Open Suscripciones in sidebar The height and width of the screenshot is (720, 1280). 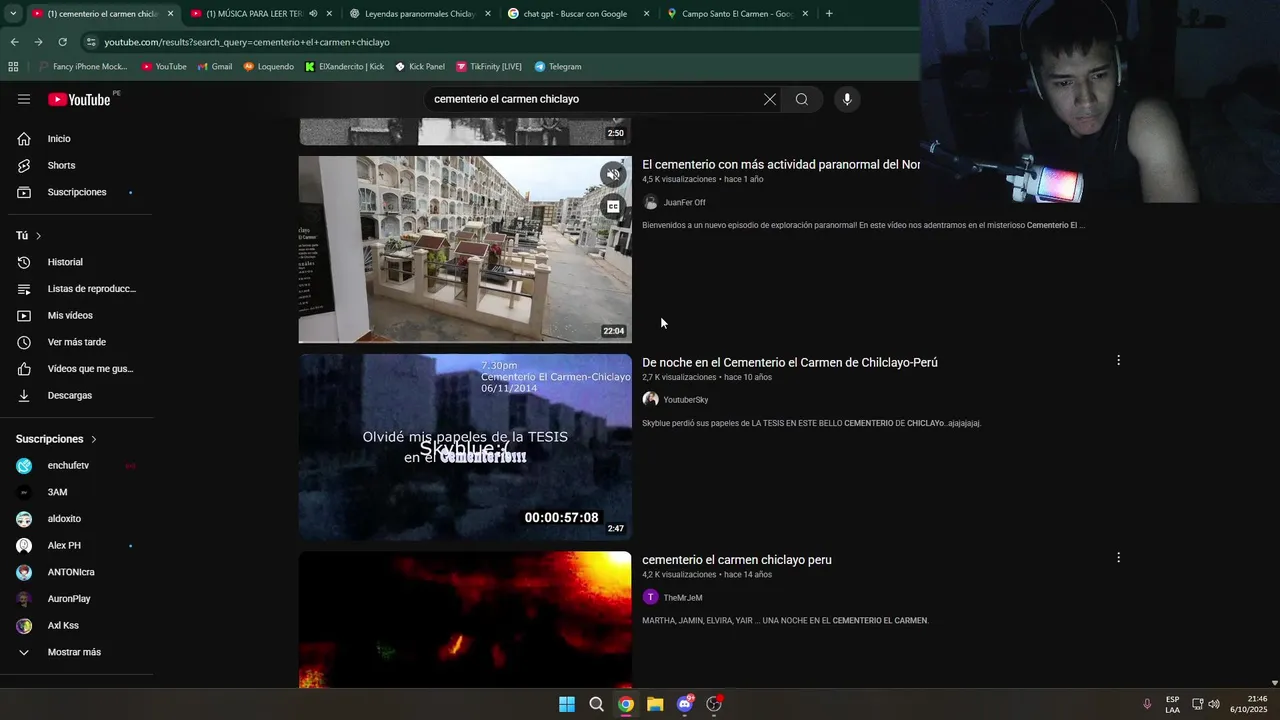(x=77, y=192)
